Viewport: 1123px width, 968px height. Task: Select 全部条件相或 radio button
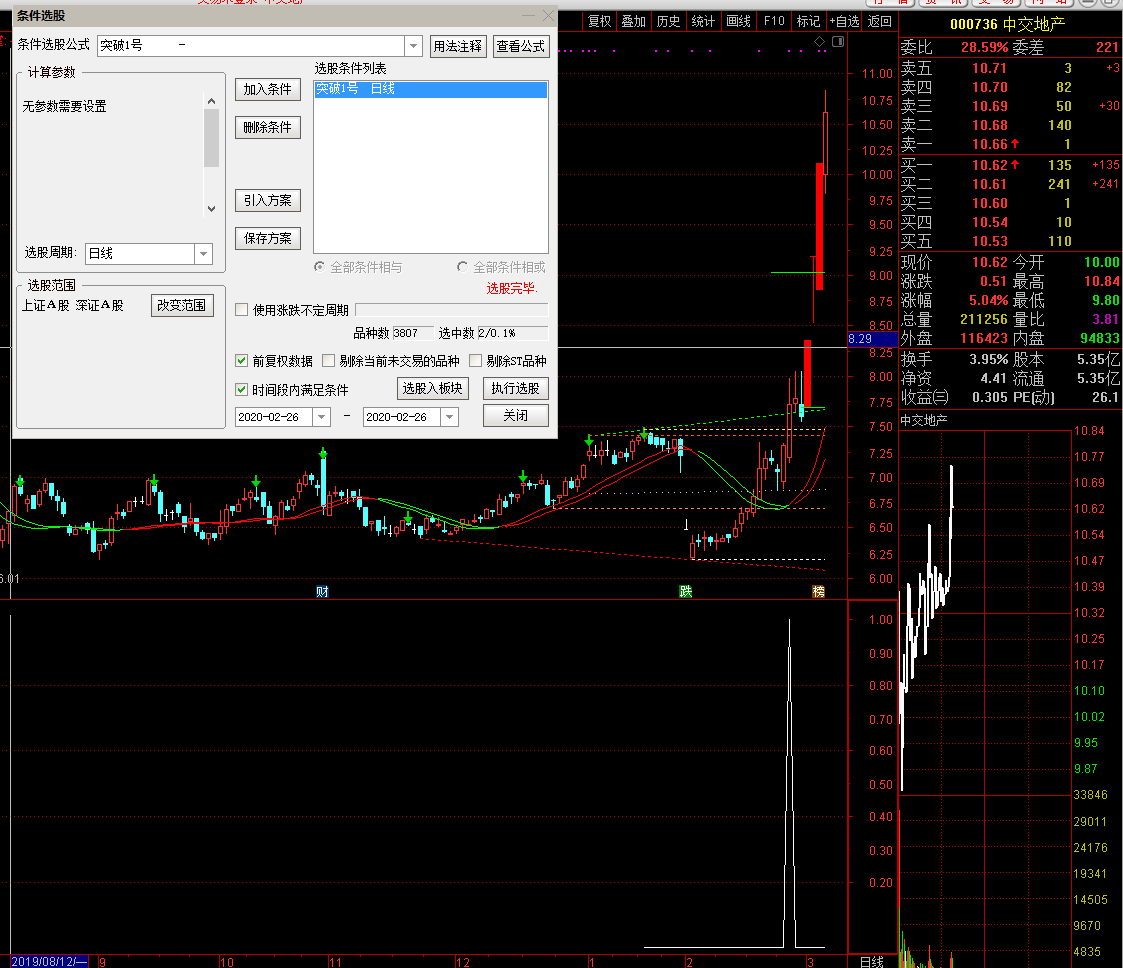pos(462,267)
